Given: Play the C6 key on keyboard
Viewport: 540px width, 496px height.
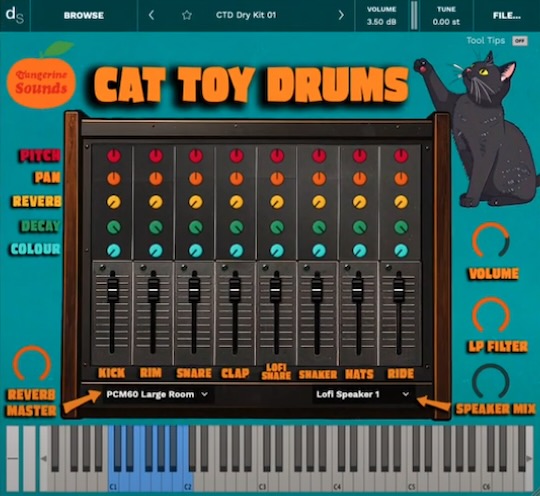Looking at the screenshot, I should coord(487,482).
